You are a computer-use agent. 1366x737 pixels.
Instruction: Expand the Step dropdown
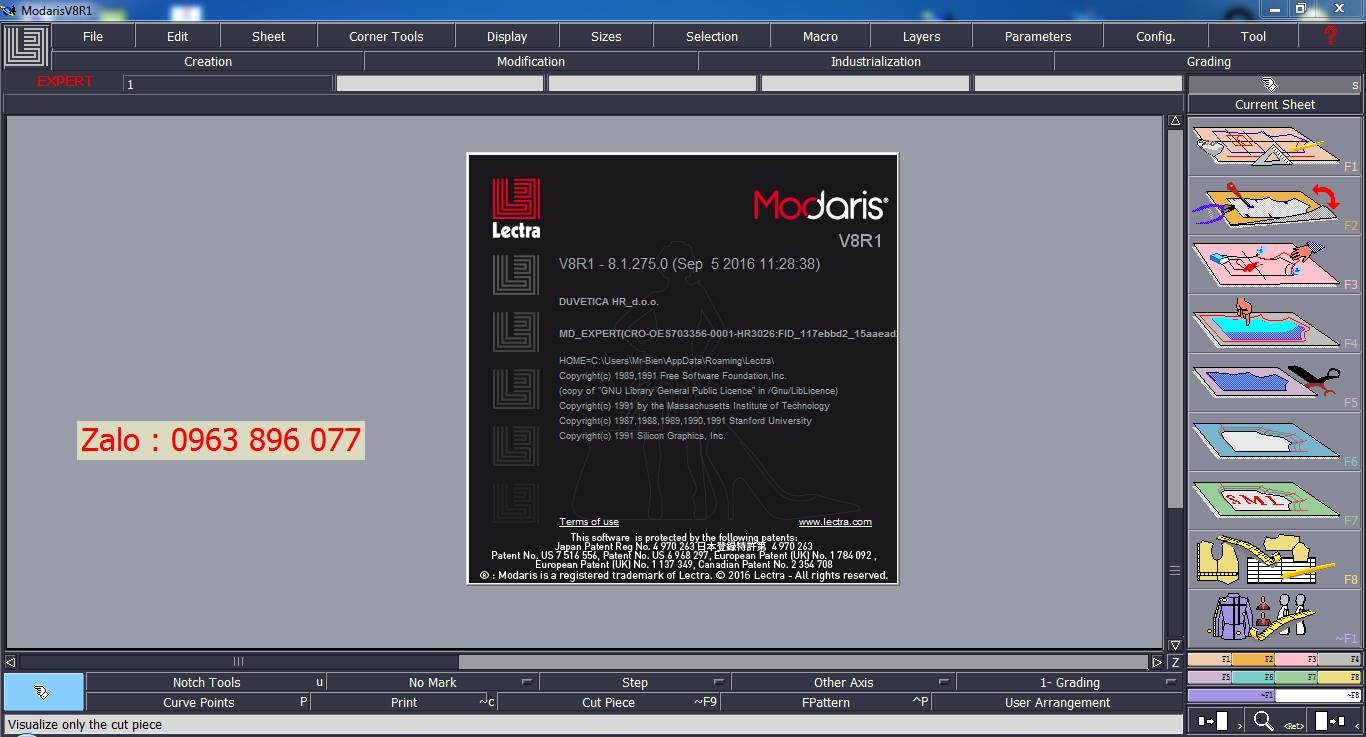coord(635,682)
